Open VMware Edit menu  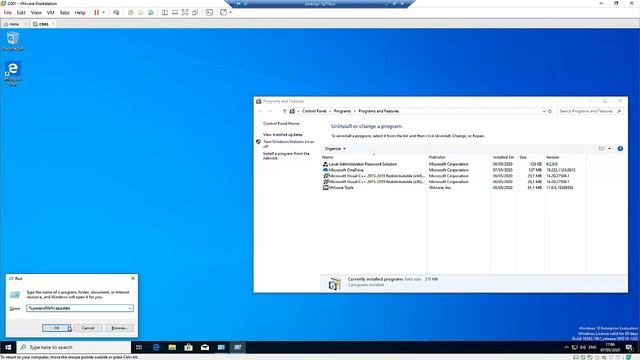21,13
